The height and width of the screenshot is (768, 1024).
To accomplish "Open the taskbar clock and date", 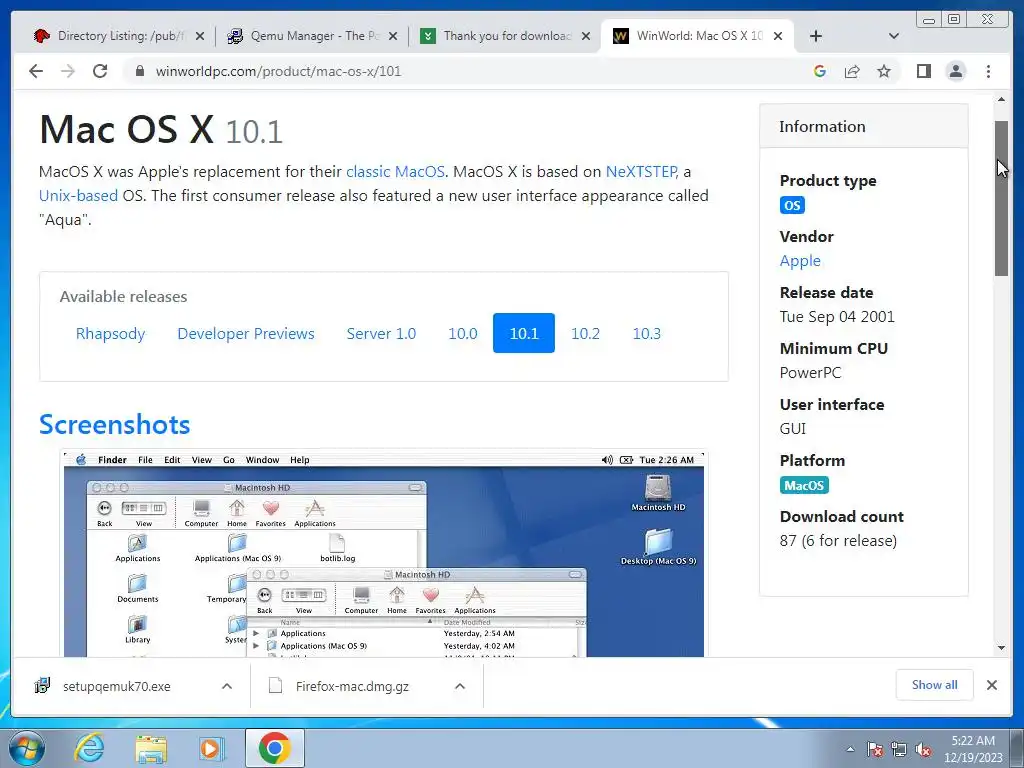I will [973, 749].
